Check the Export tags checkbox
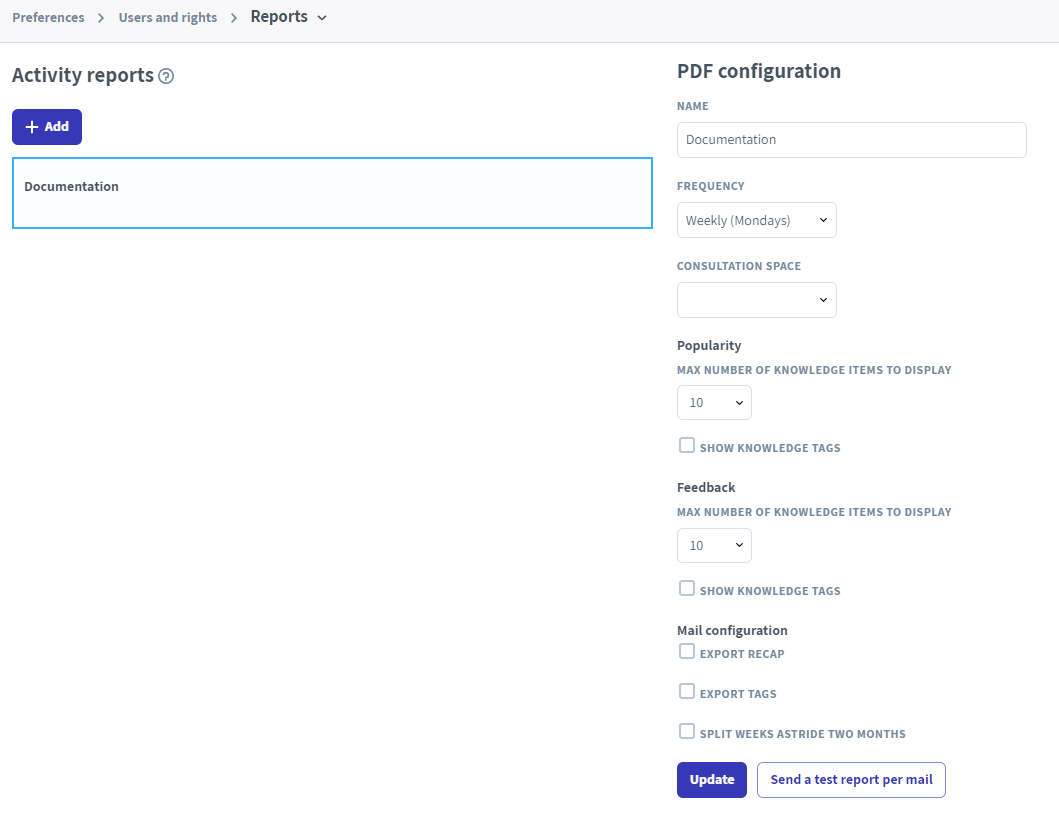The width and height of the screenshot is (1059, 815). 687,692
